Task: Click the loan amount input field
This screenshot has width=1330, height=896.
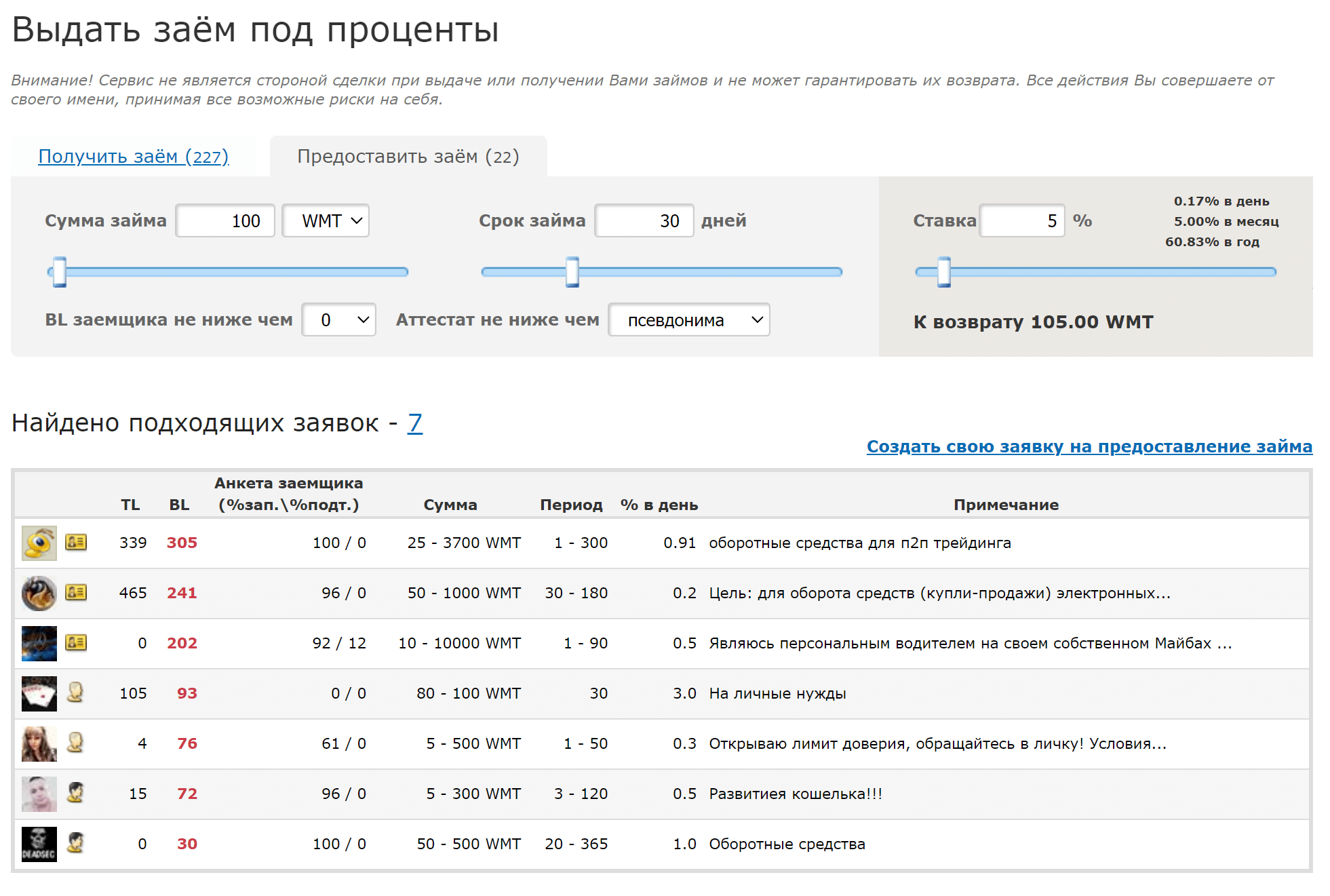Action: coord(225,221)
